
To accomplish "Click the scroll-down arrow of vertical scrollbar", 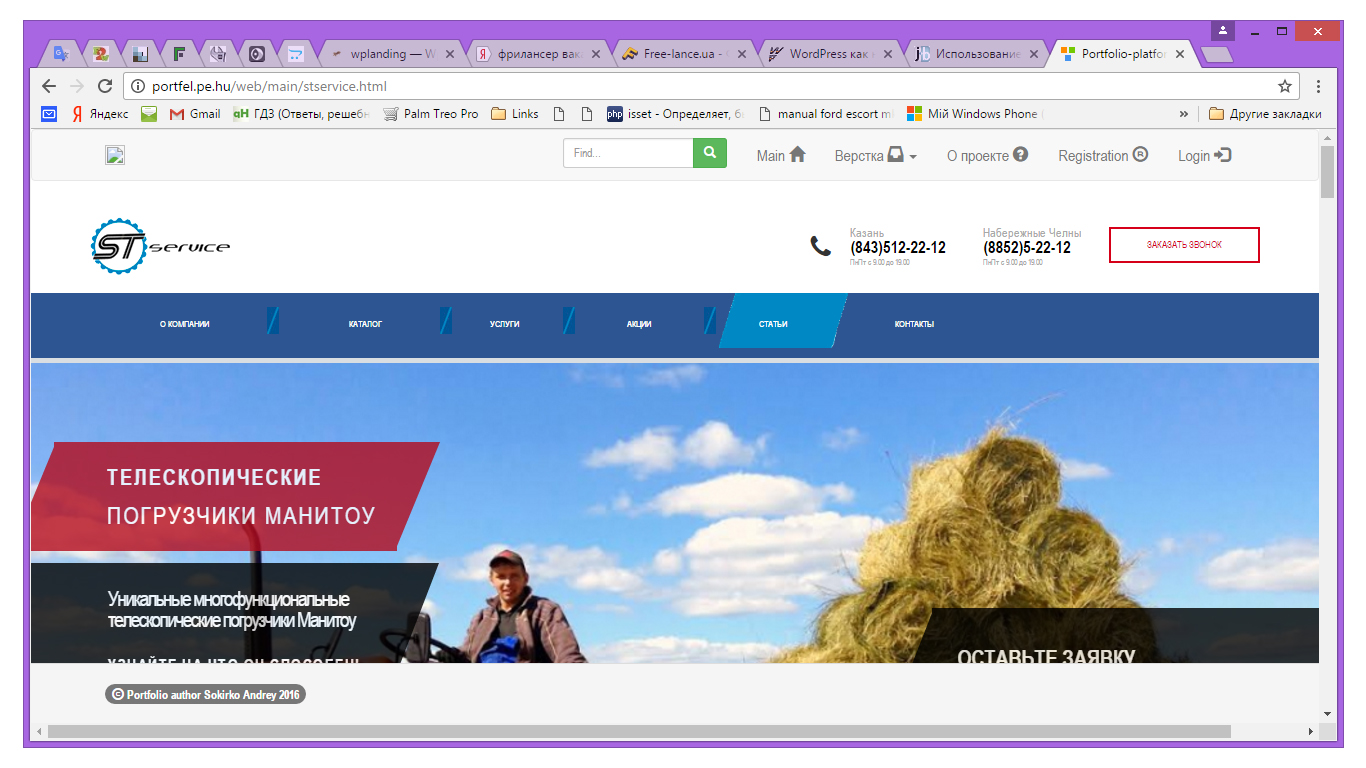I will tap(1327, 713).
